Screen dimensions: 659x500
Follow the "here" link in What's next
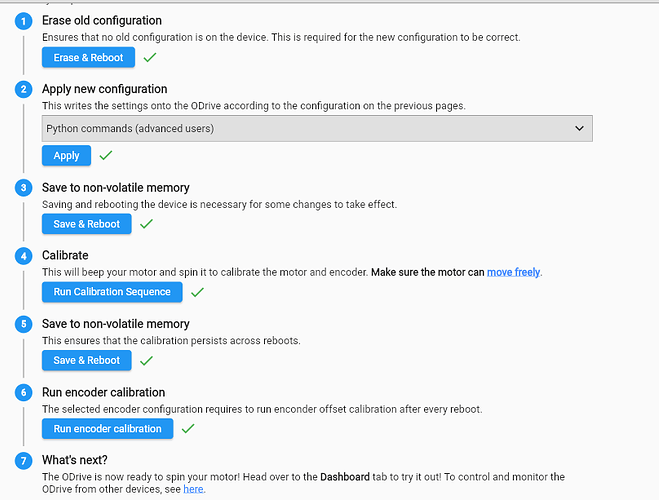point(193,490)
